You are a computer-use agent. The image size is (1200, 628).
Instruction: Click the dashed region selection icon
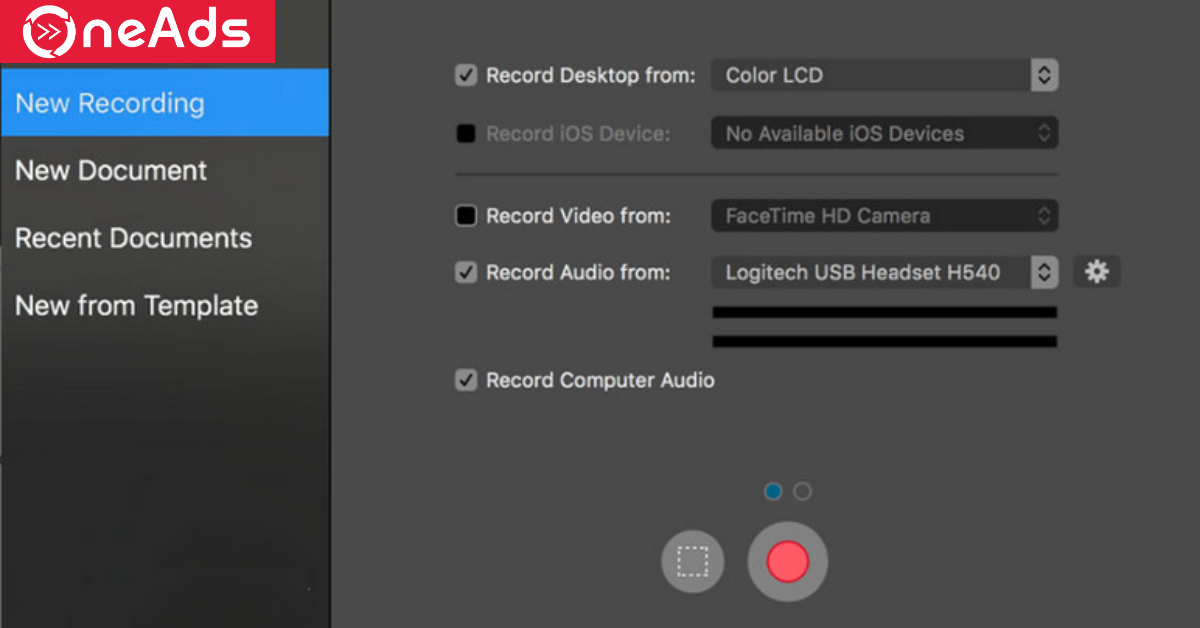[x=692, y=561]
